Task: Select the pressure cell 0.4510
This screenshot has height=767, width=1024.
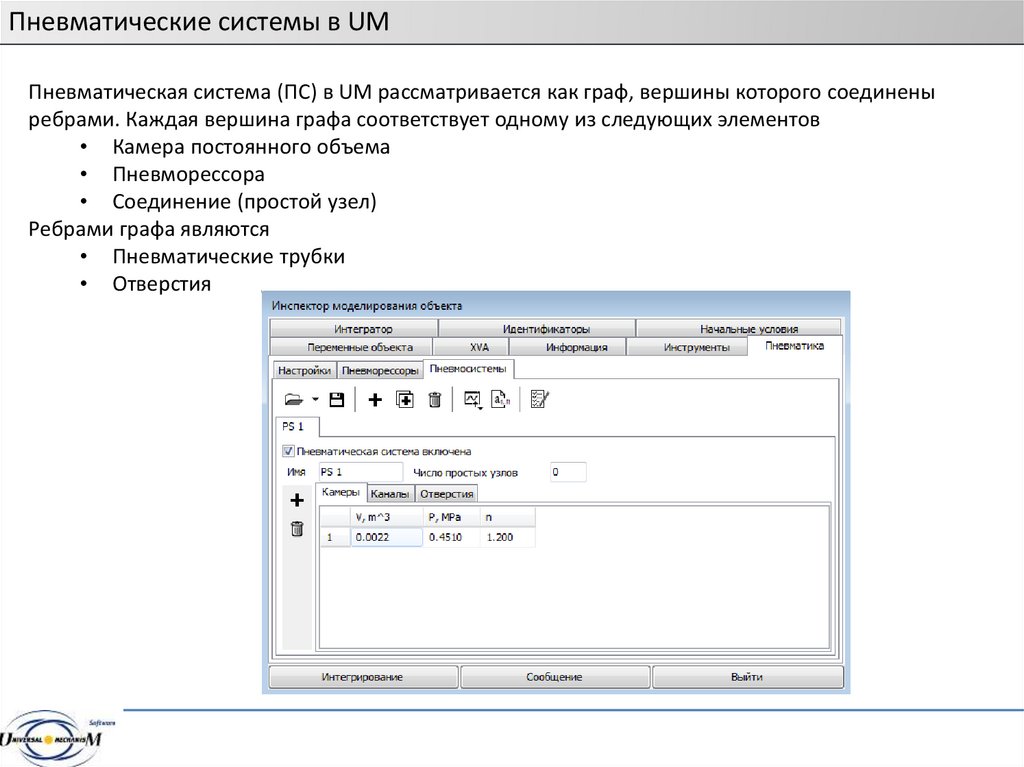Action: point(451,537)
